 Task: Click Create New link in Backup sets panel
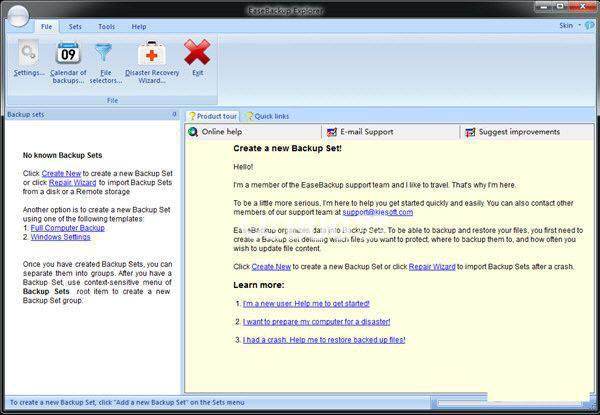click(61, 173)
